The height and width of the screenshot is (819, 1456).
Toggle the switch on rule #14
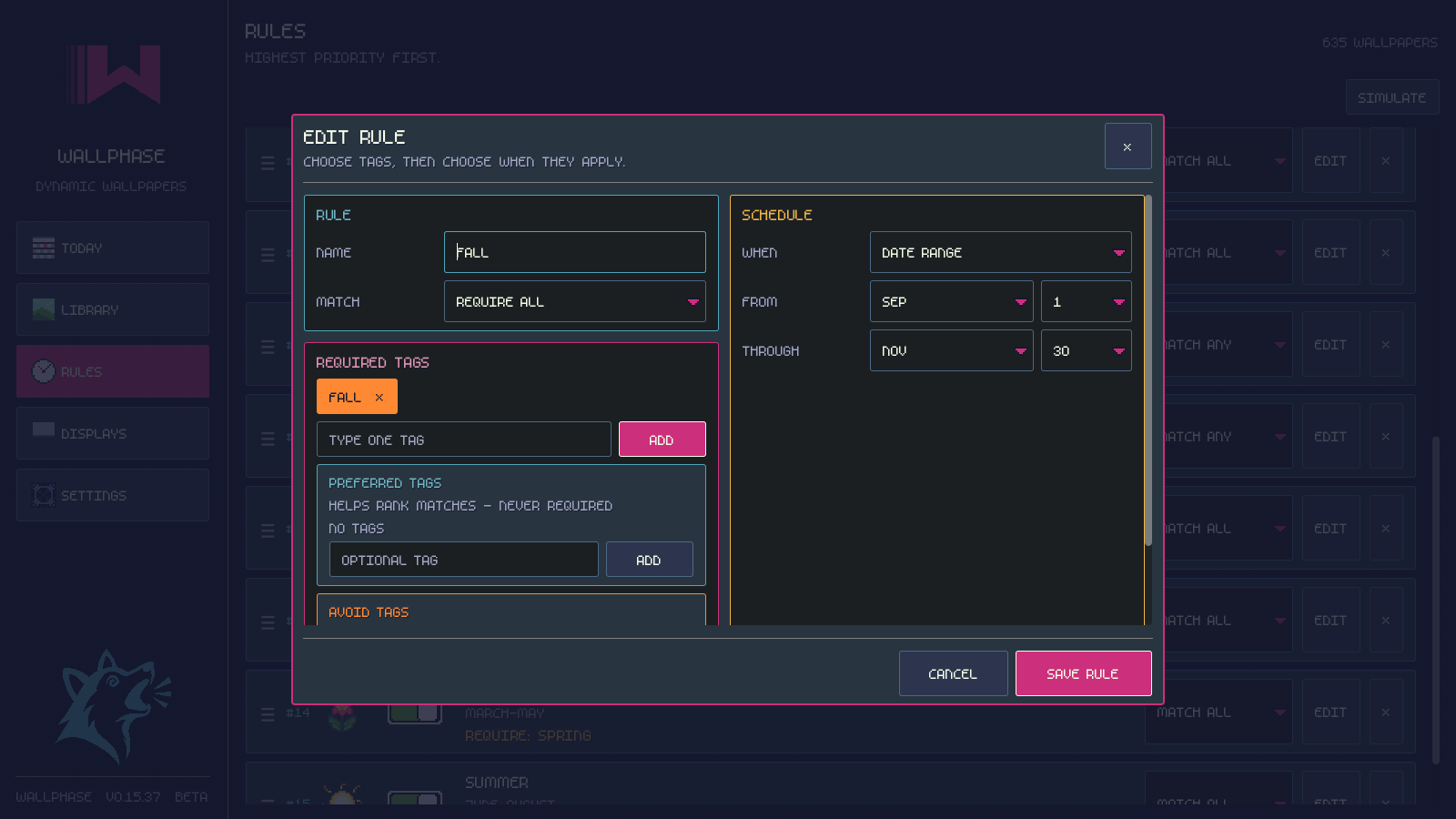pyautogui.click(x=415, y=713)
